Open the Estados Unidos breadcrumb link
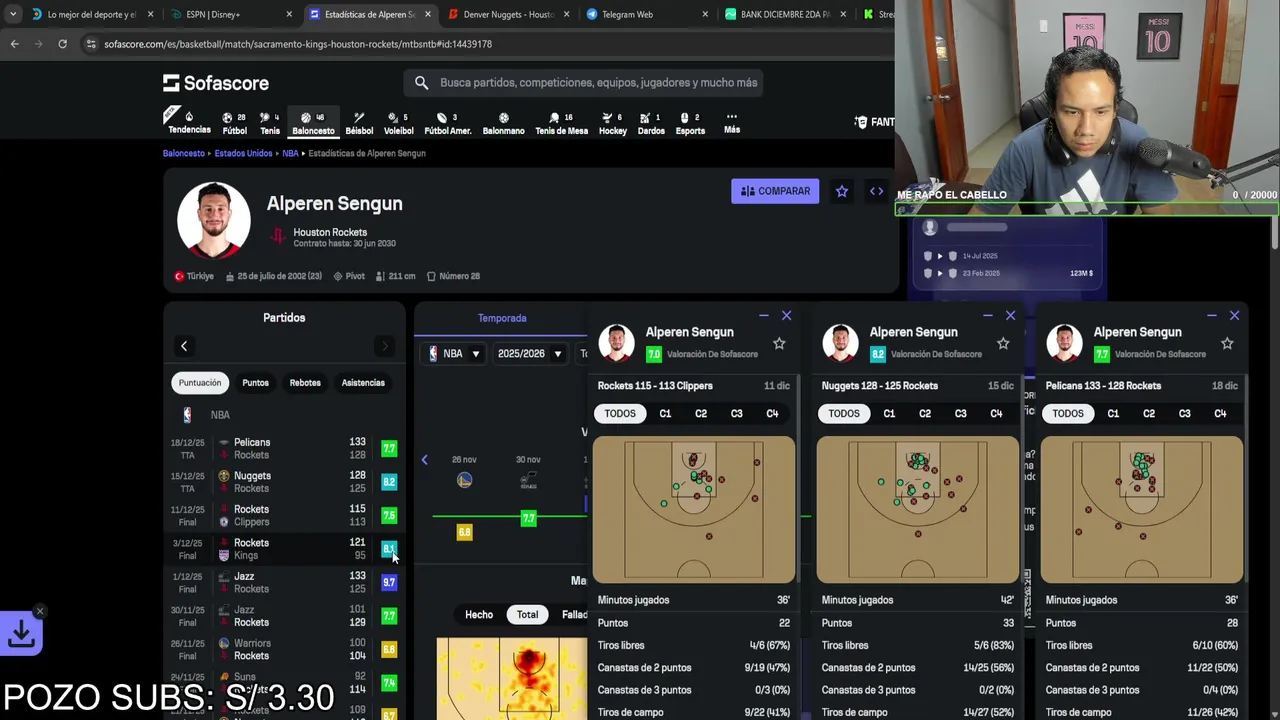 point(243,154)
